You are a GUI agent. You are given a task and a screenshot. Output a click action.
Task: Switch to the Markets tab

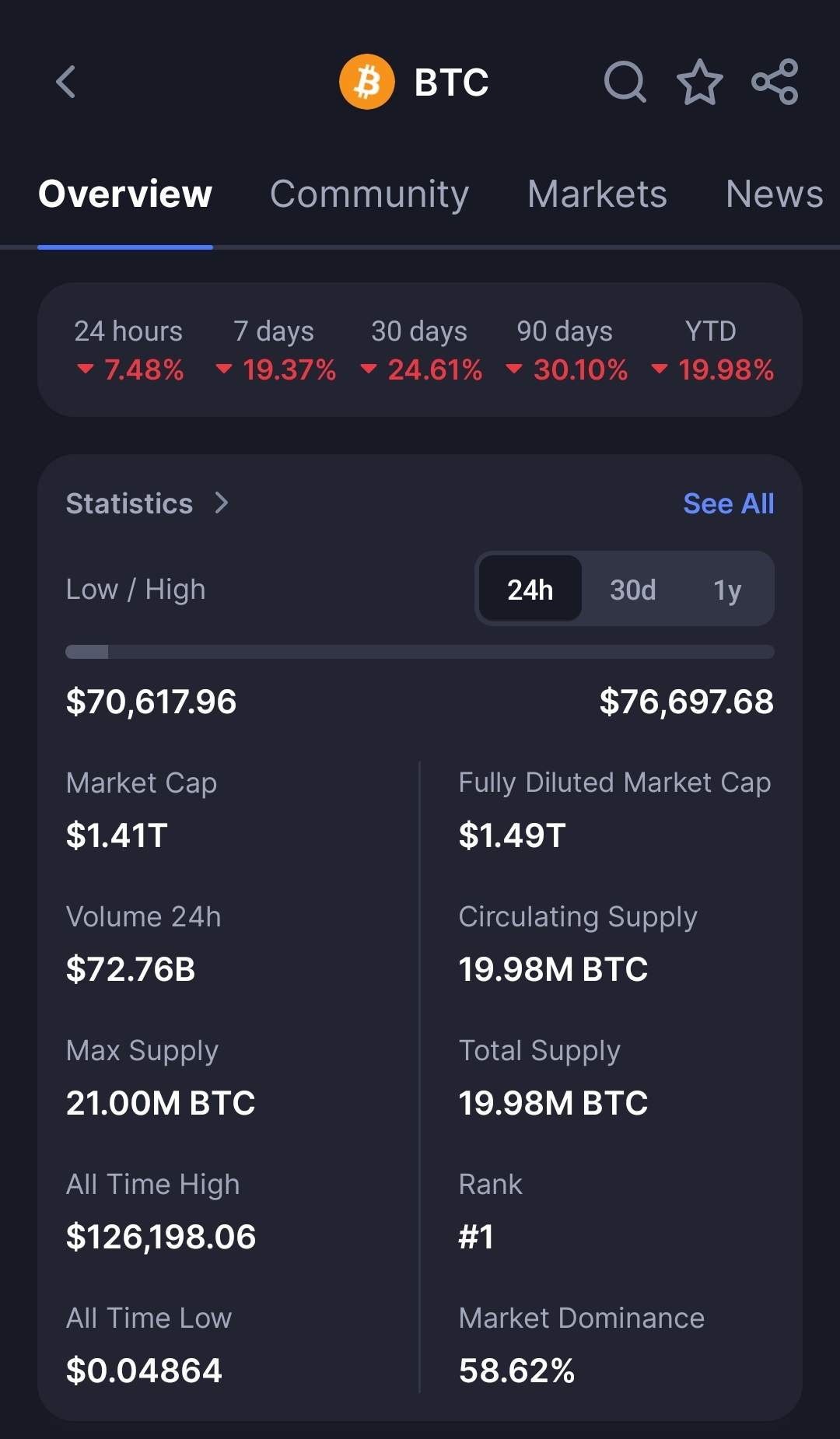pos(597,194)
